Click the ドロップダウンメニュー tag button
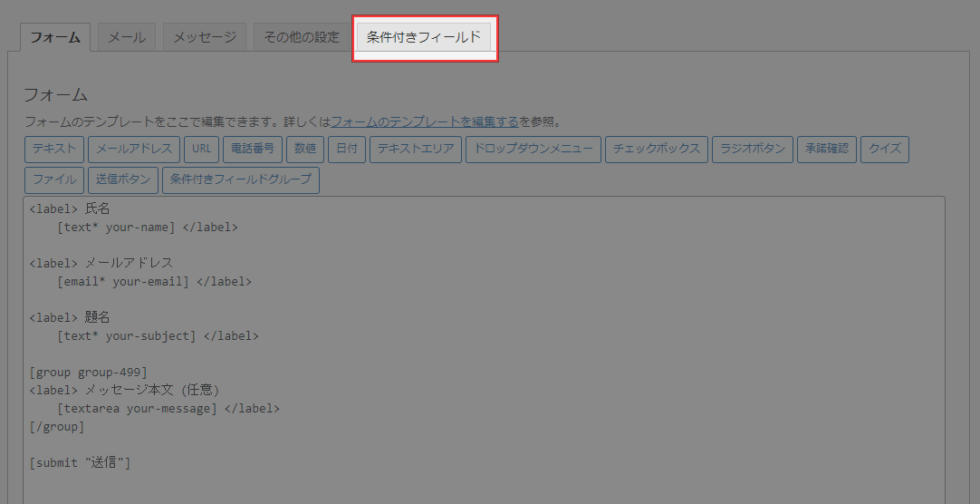The height and width of the screenshot is (504, 980). 534,149
